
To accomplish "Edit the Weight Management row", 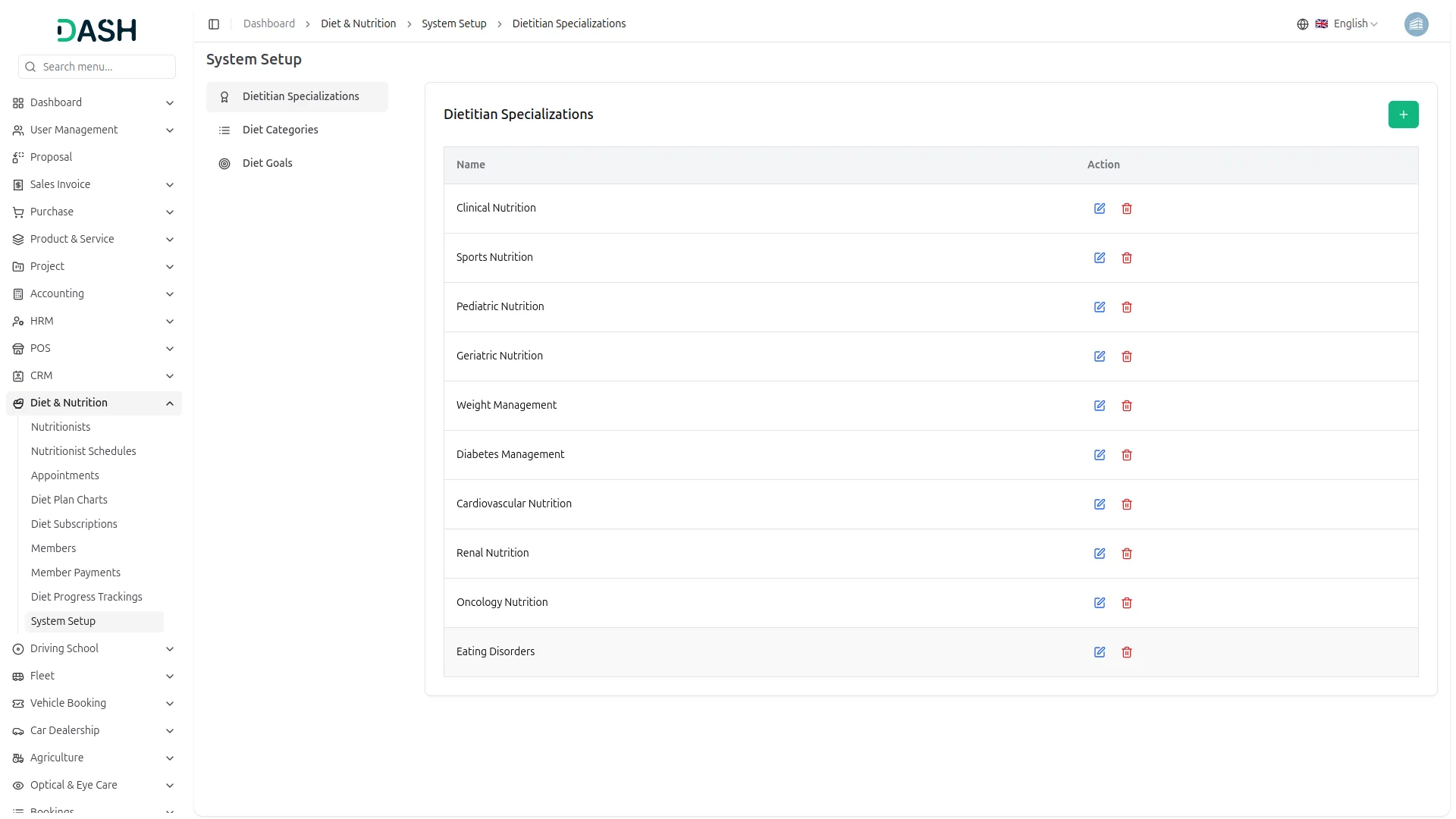I will tap(1100, 406).
